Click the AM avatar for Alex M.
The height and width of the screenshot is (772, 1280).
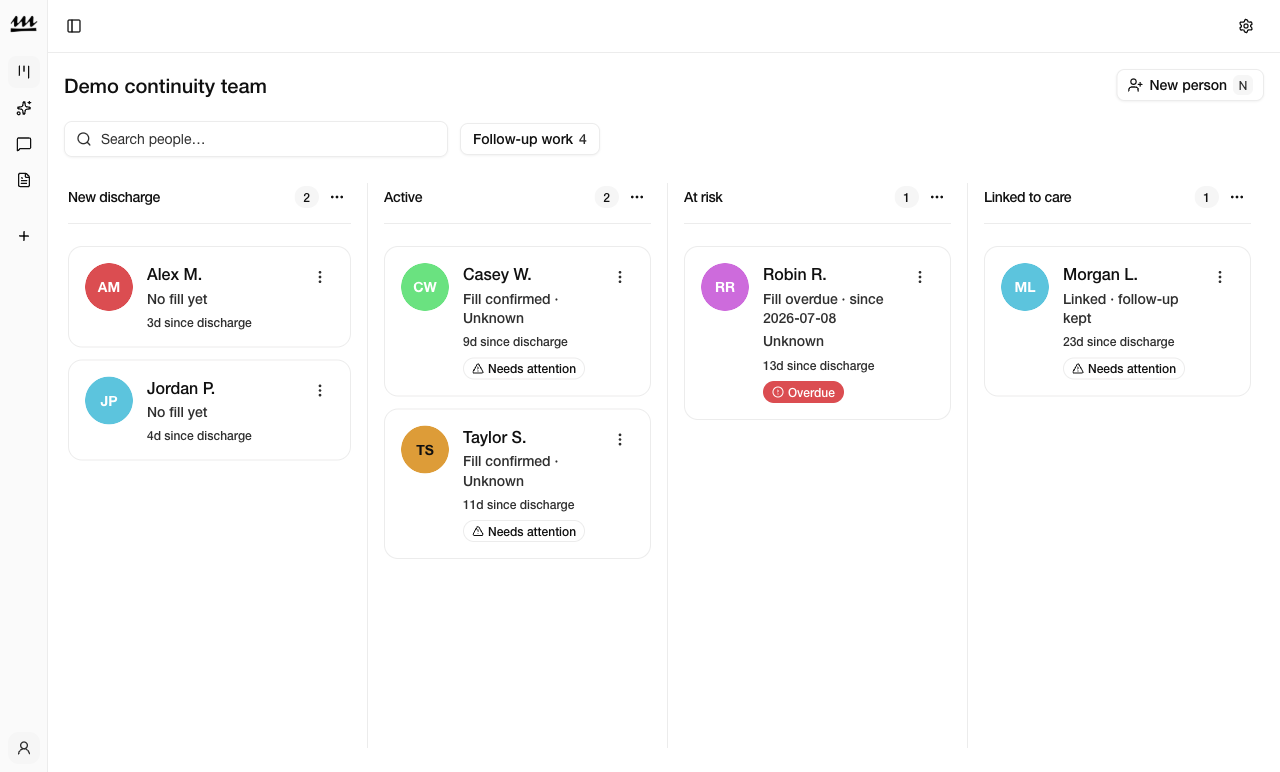(x=109, y=287)
